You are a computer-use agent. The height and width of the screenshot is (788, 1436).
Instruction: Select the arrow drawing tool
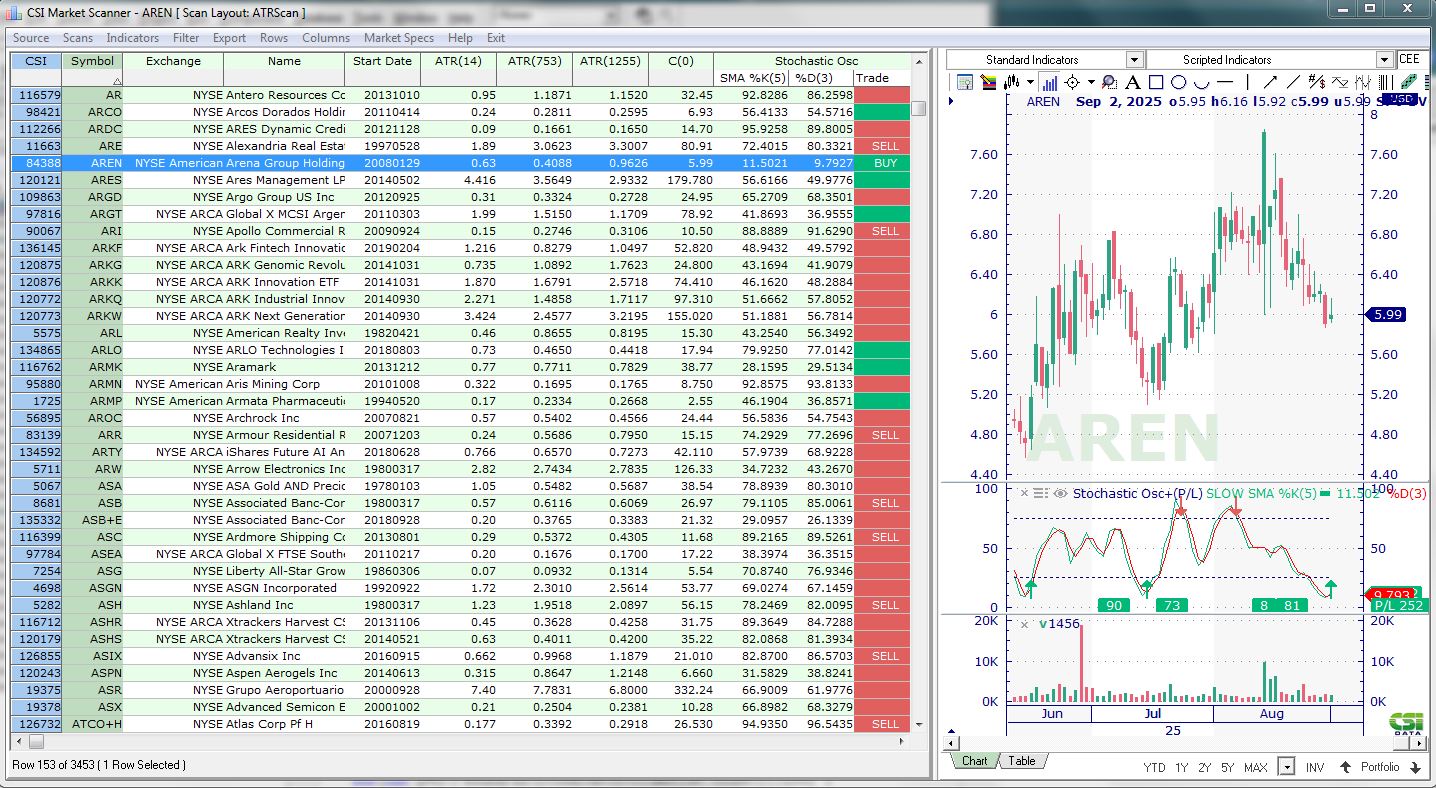[1270, 83]
